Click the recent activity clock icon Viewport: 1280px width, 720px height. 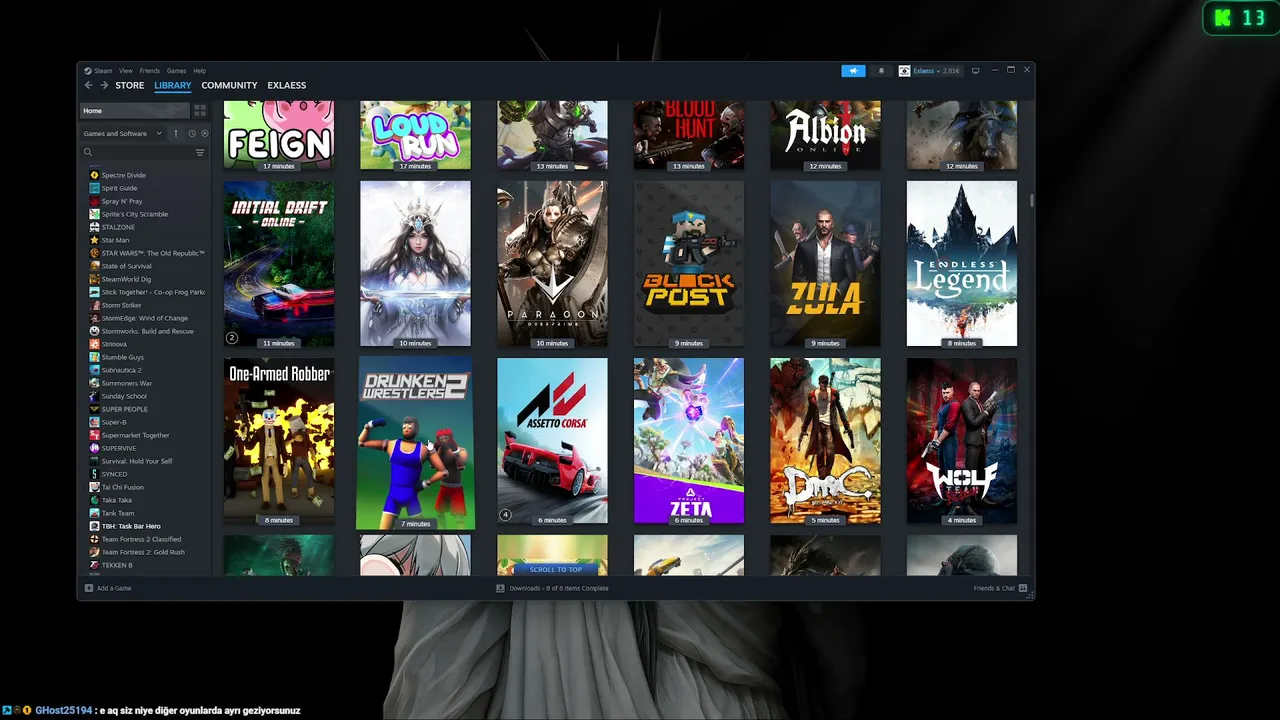click(191, 133)
